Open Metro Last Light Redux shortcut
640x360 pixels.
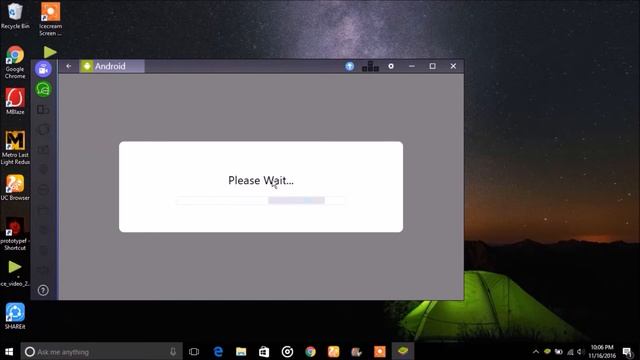[15, 148]
